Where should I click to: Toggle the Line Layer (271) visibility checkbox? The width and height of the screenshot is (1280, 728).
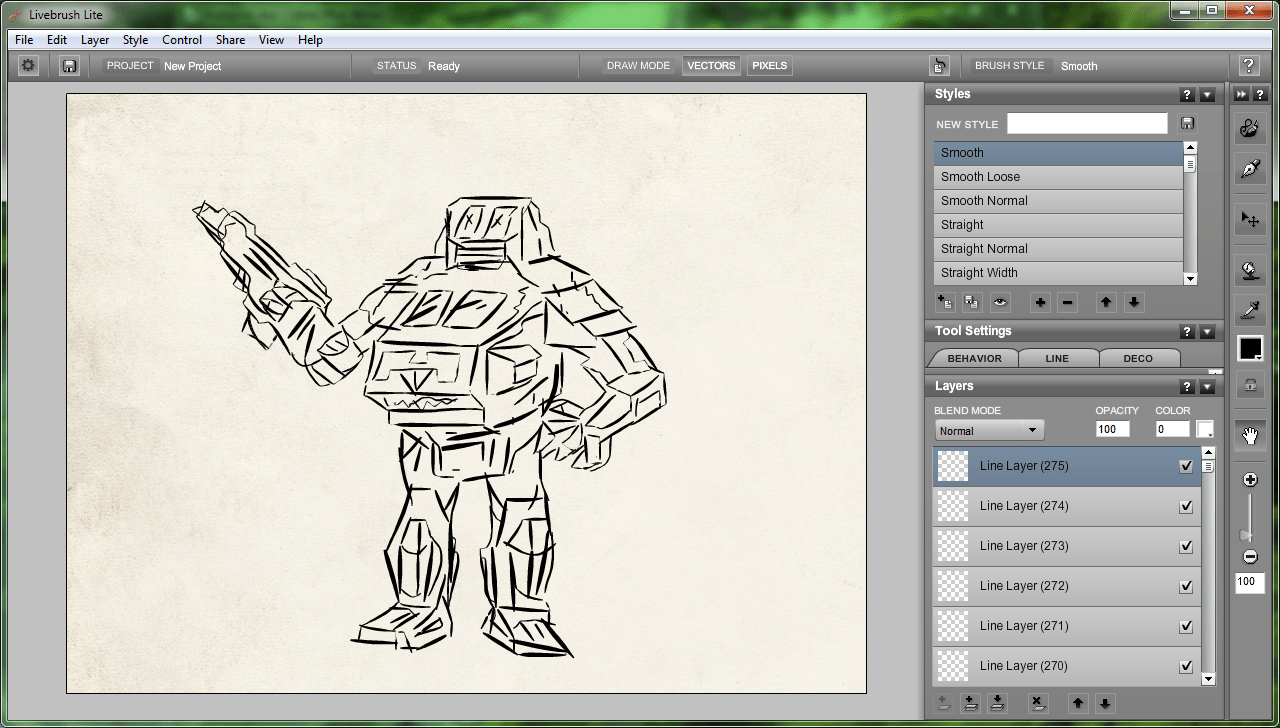(x=1186, y=627)
